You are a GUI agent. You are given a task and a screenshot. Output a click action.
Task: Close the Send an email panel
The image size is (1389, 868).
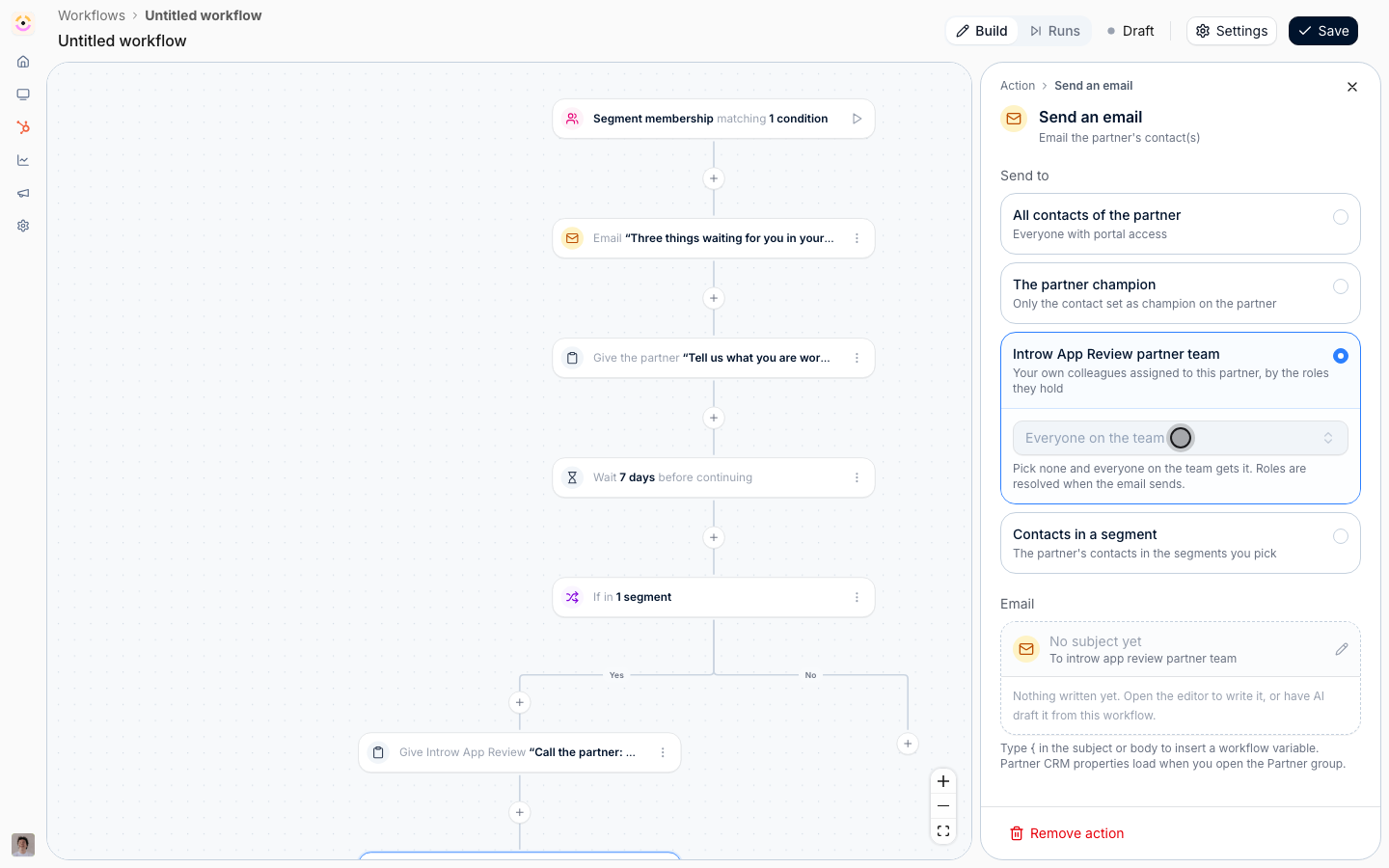(x=1352, y=87)
